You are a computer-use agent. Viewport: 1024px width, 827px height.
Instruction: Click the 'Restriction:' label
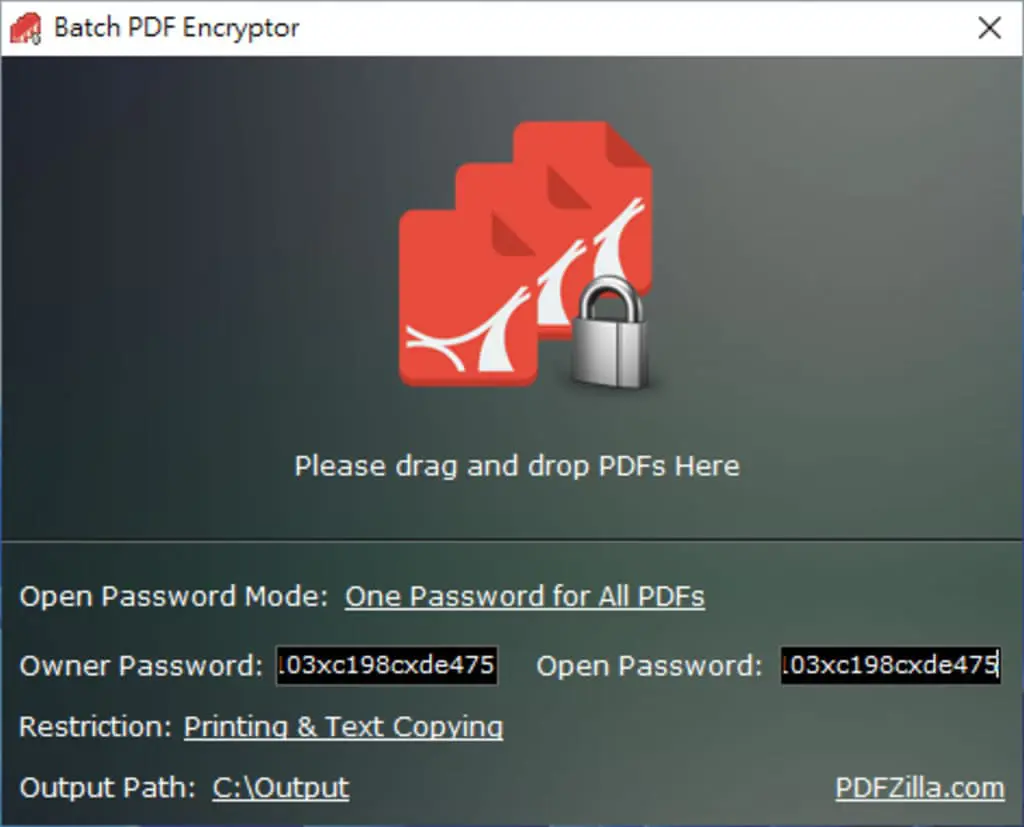(x=95, y=726)
